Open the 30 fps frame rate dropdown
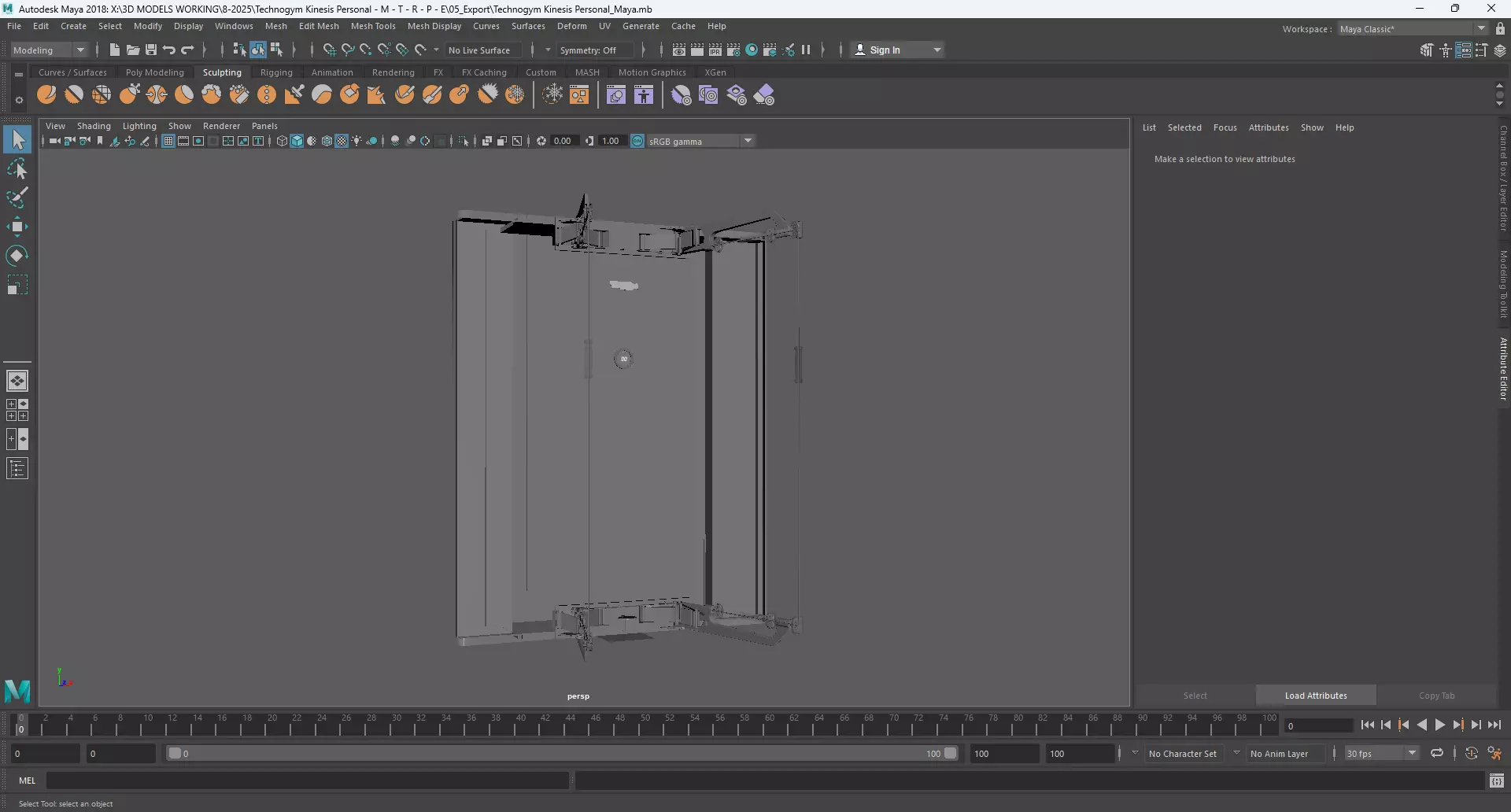 tap(1382, 753)
